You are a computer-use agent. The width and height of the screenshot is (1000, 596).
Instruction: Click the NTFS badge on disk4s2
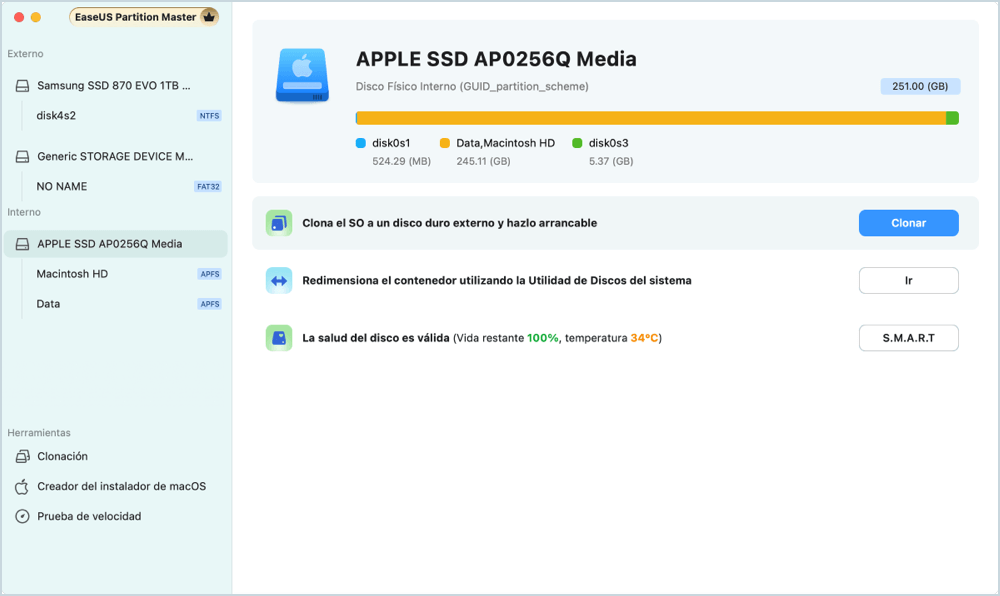point(209,115)
